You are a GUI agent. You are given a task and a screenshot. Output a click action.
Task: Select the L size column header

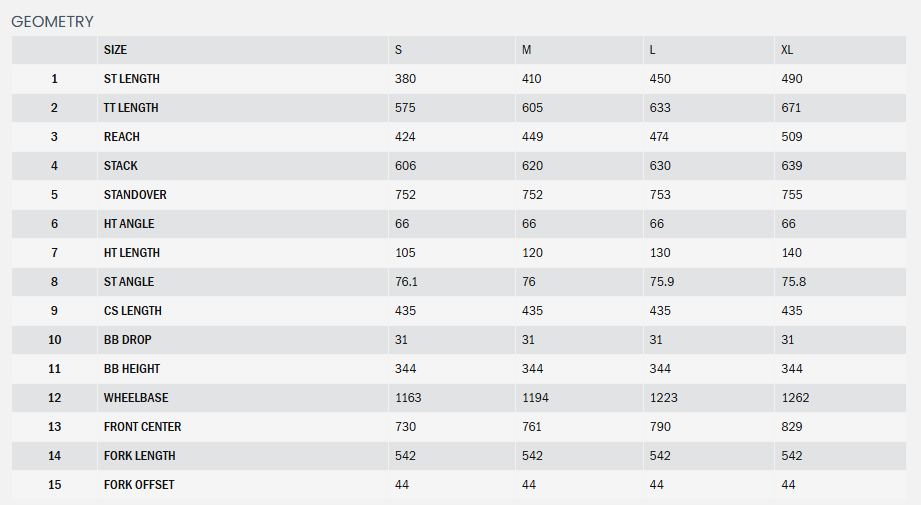653,50
